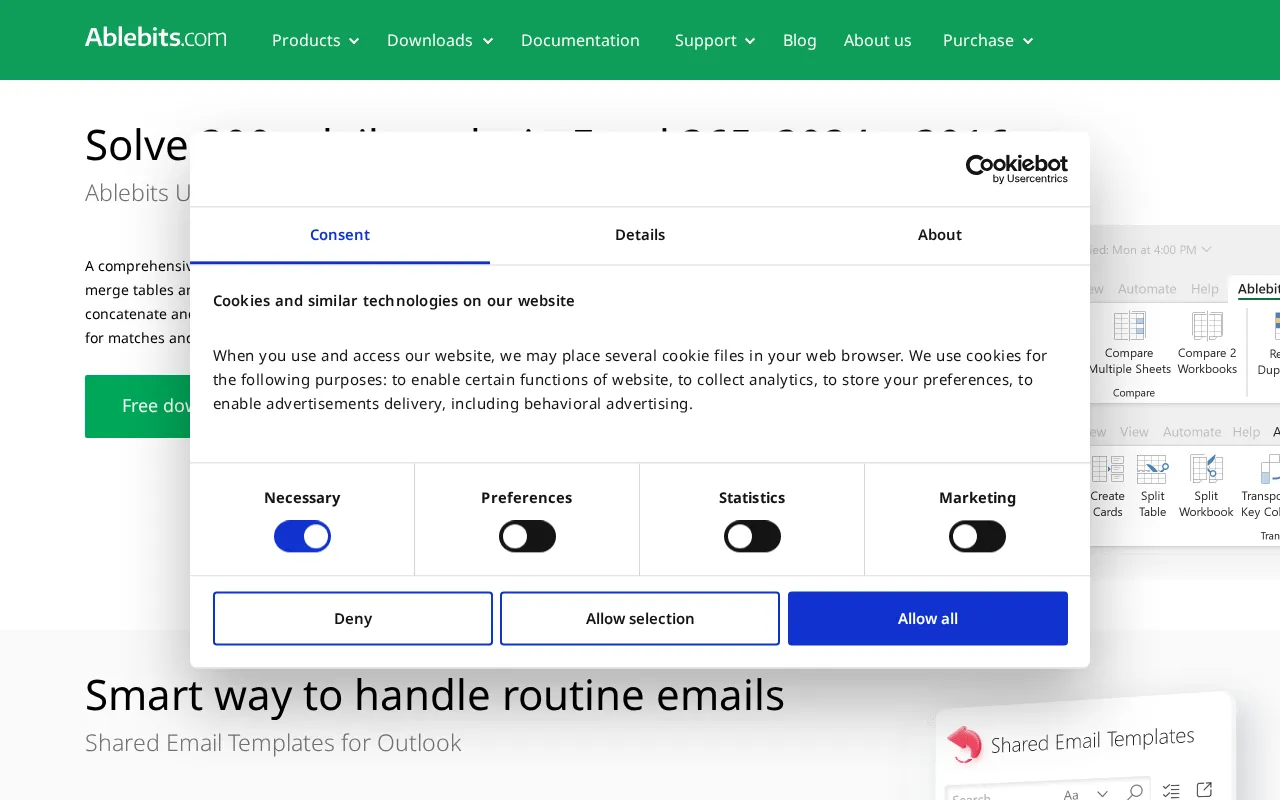Click the red Shared Email Templates arrow logo
Image resolution: width=1280 pixels, height=800 pixels.
coord(964,745)
